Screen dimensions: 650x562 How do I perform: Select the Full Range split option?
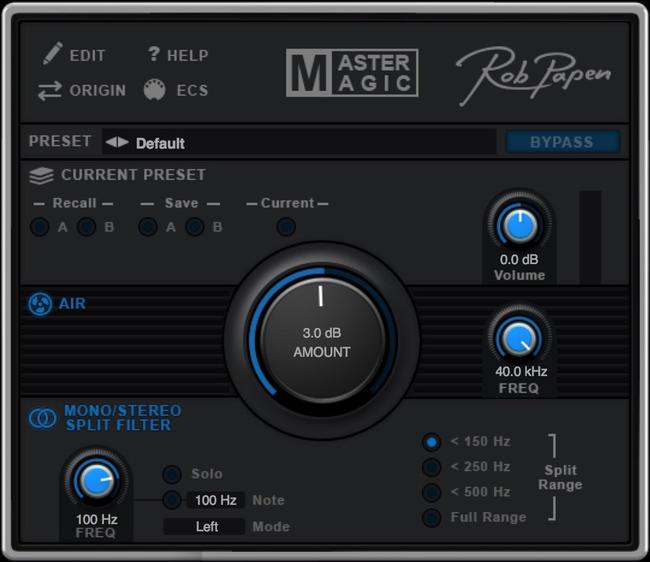(432, 518)
